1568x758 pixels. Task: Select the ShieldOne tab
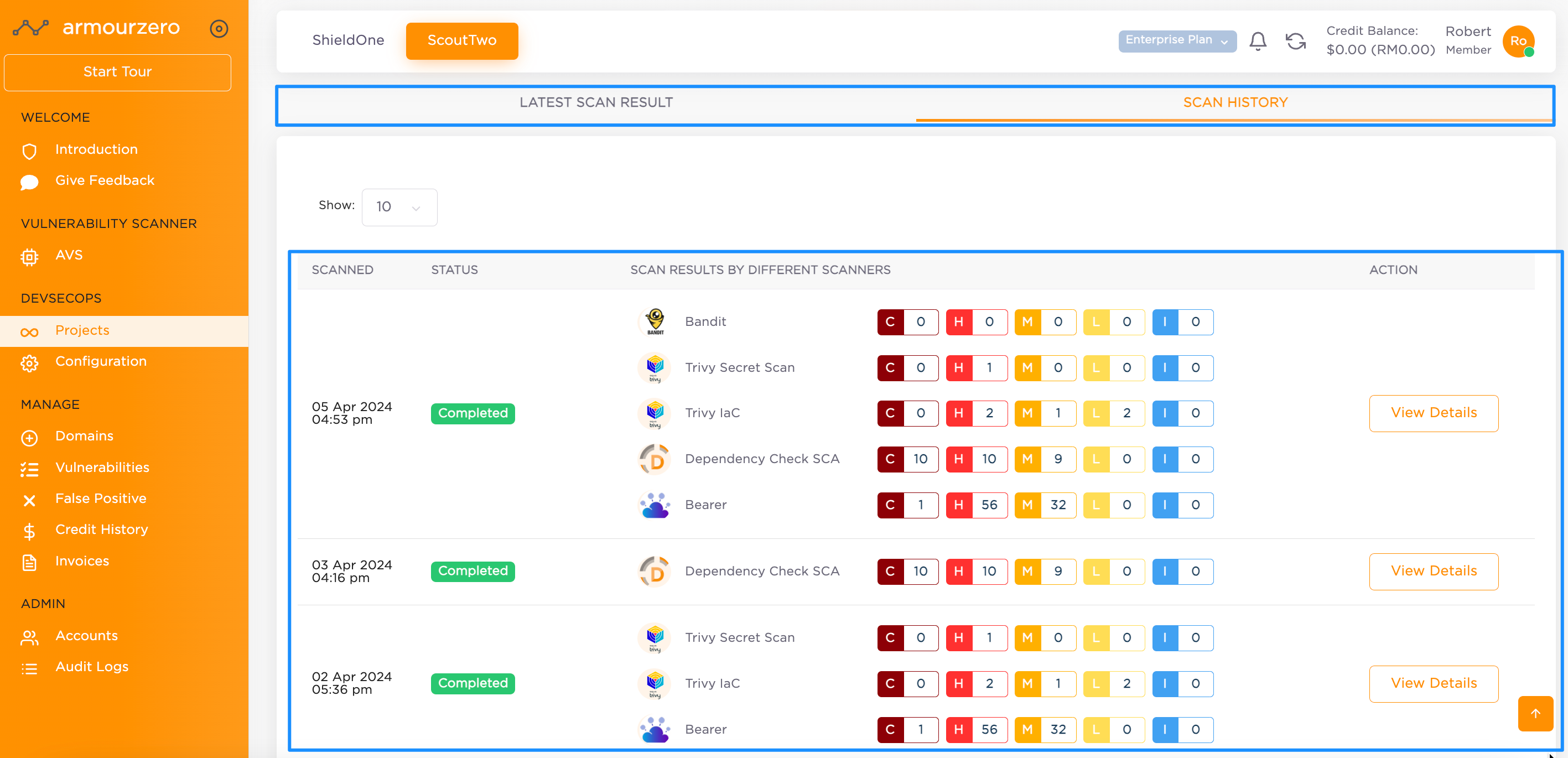point(347,40)
